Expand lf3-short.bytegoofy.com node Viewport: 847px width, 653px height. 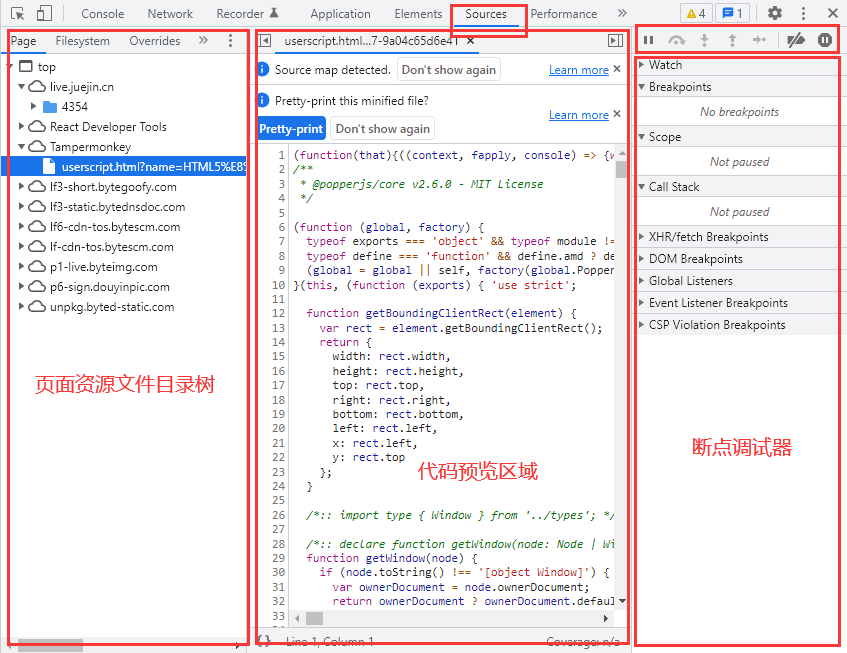tap(22, 186)
